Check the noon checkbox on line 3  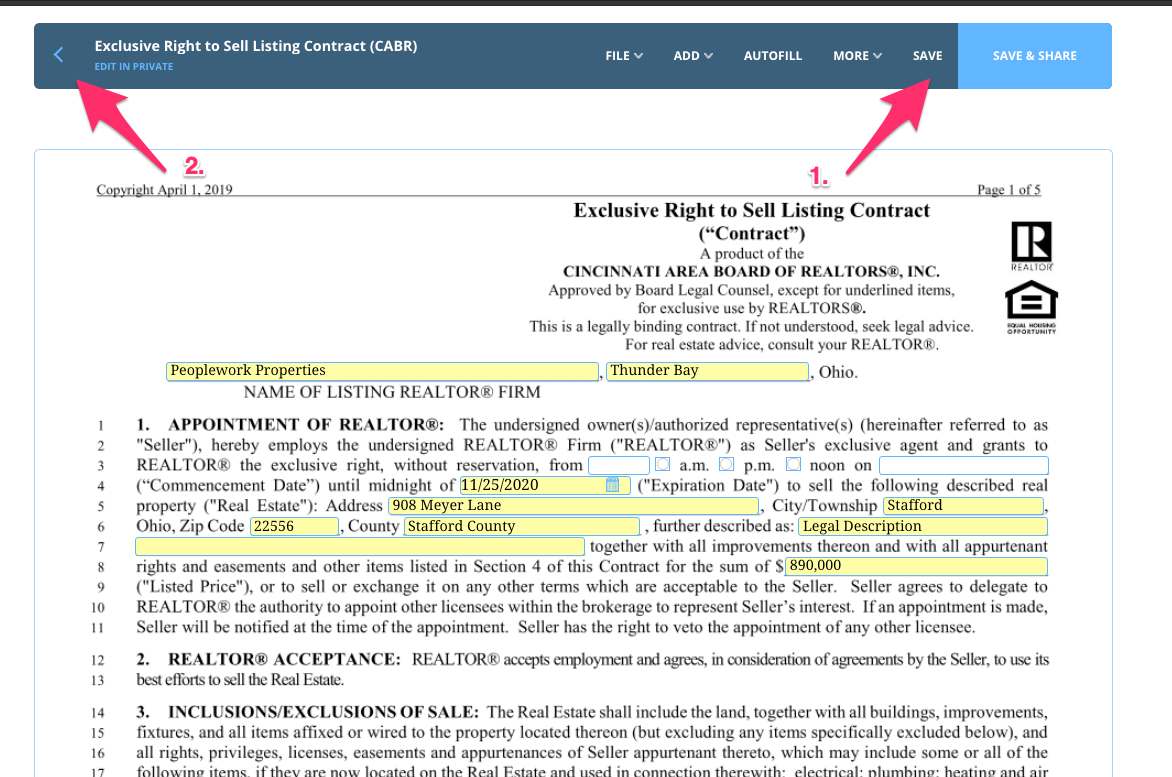(x=793, y=464)
